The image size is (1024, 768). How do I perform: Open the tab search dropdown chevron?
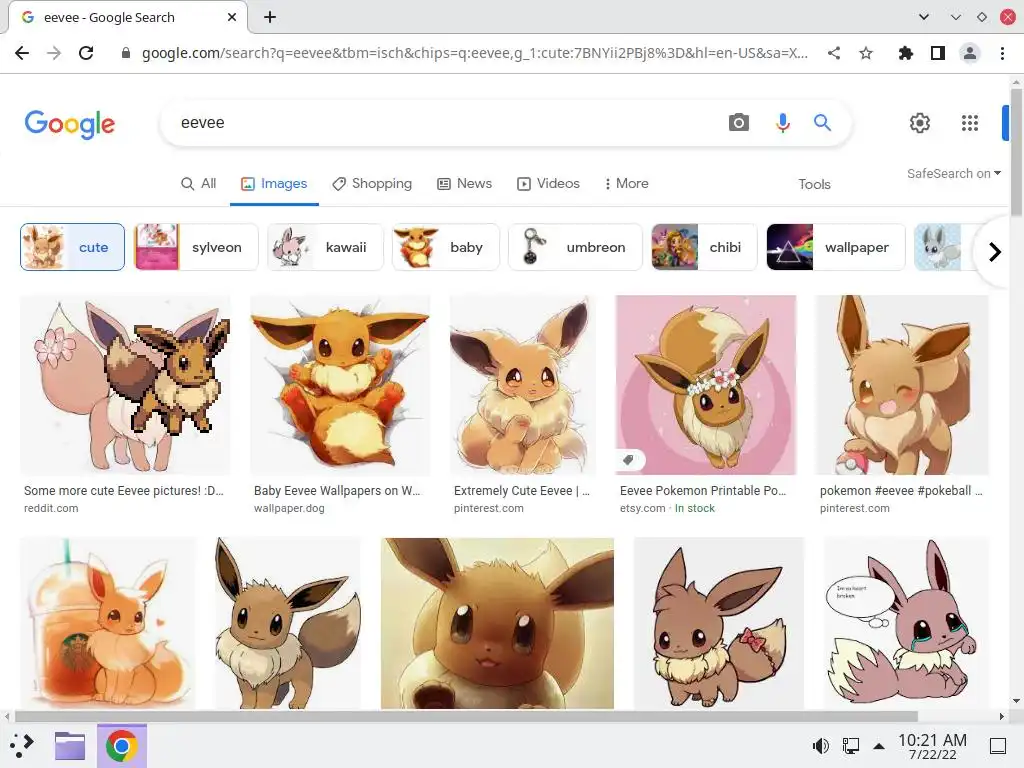coord(923,17)
